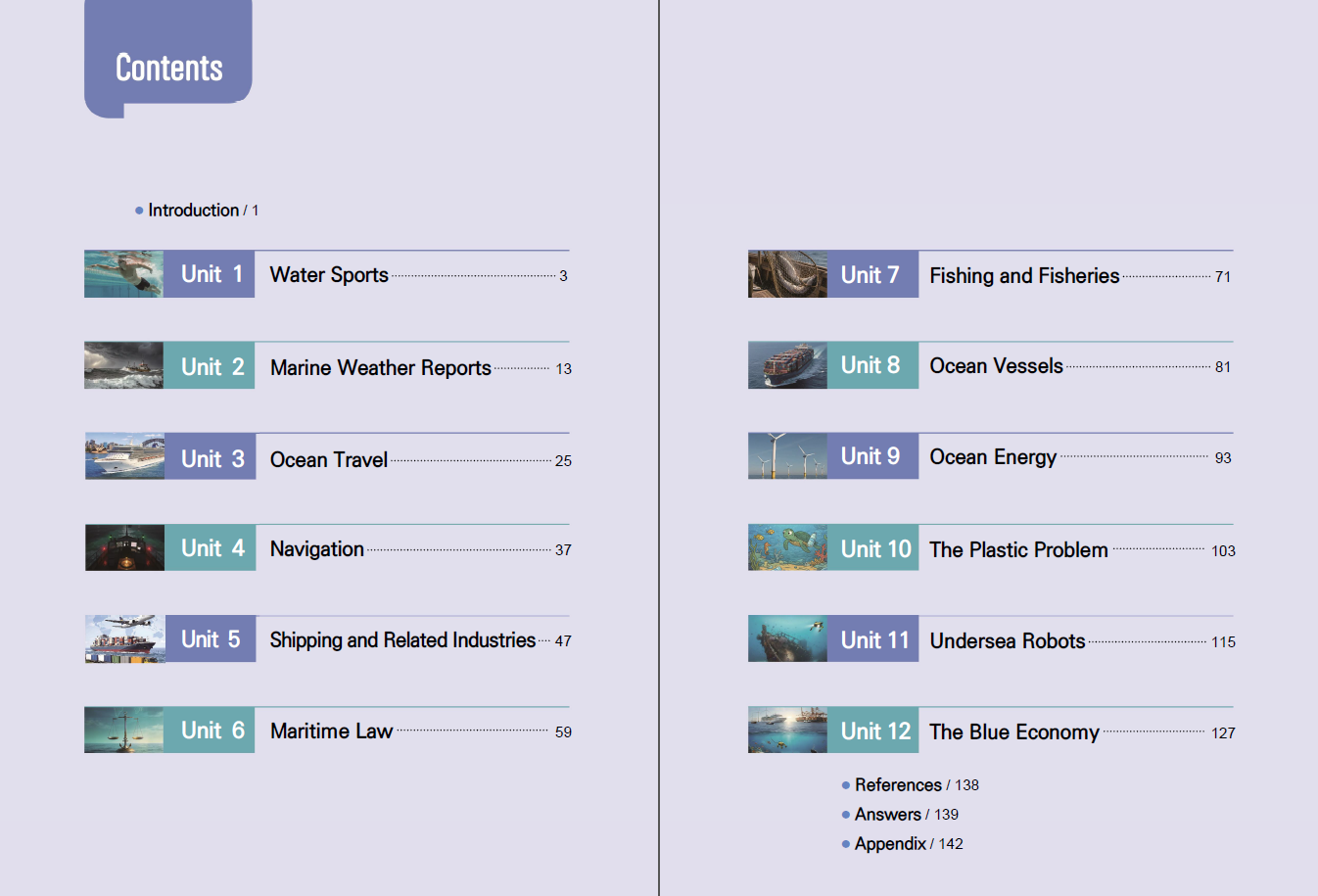Click the cruise ship thumbnail for Unit 3
This screenshot has width=1318, height=896.
point(124,456)
